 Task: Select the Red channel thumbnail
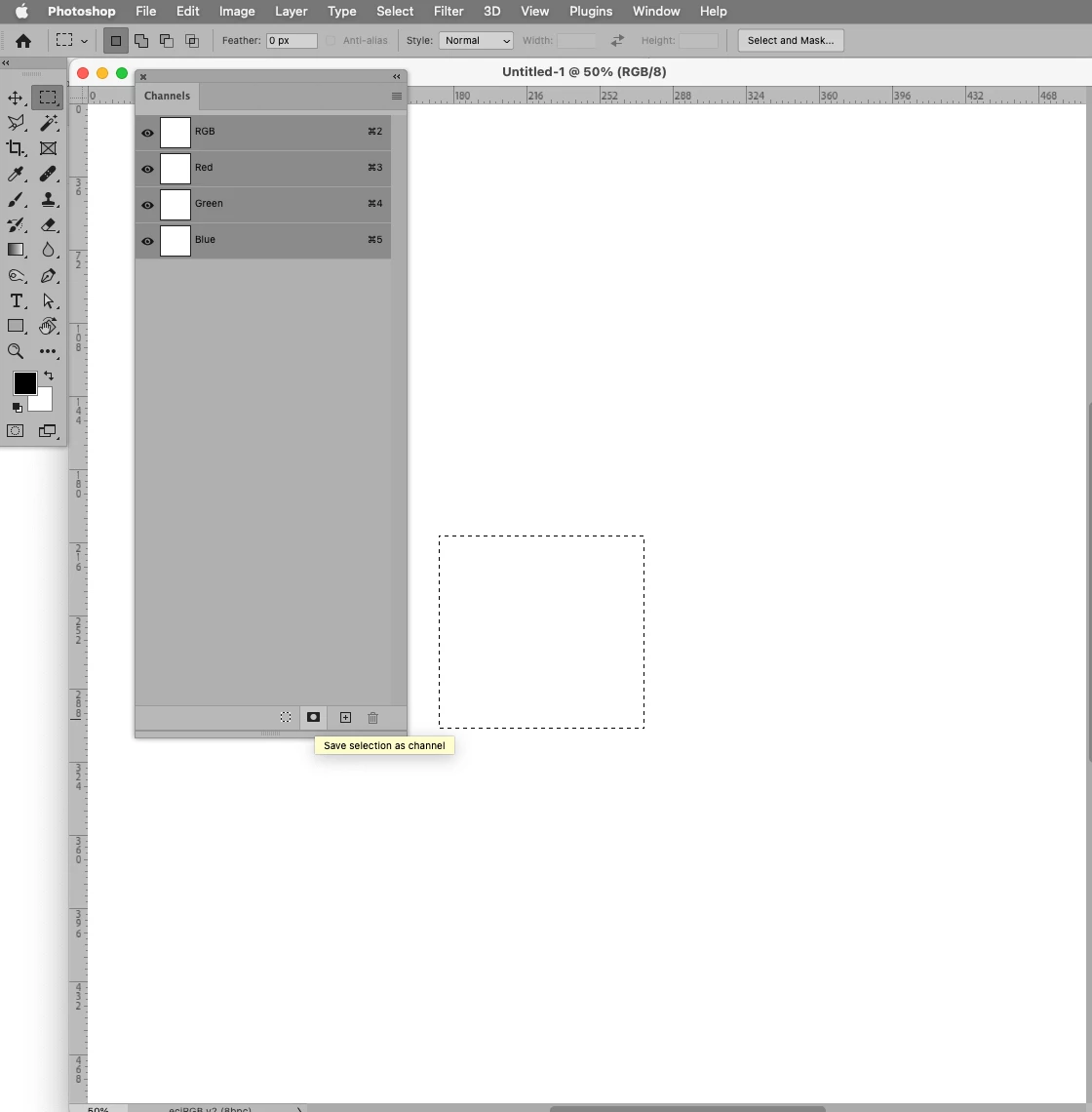click(x=175, y=169)
